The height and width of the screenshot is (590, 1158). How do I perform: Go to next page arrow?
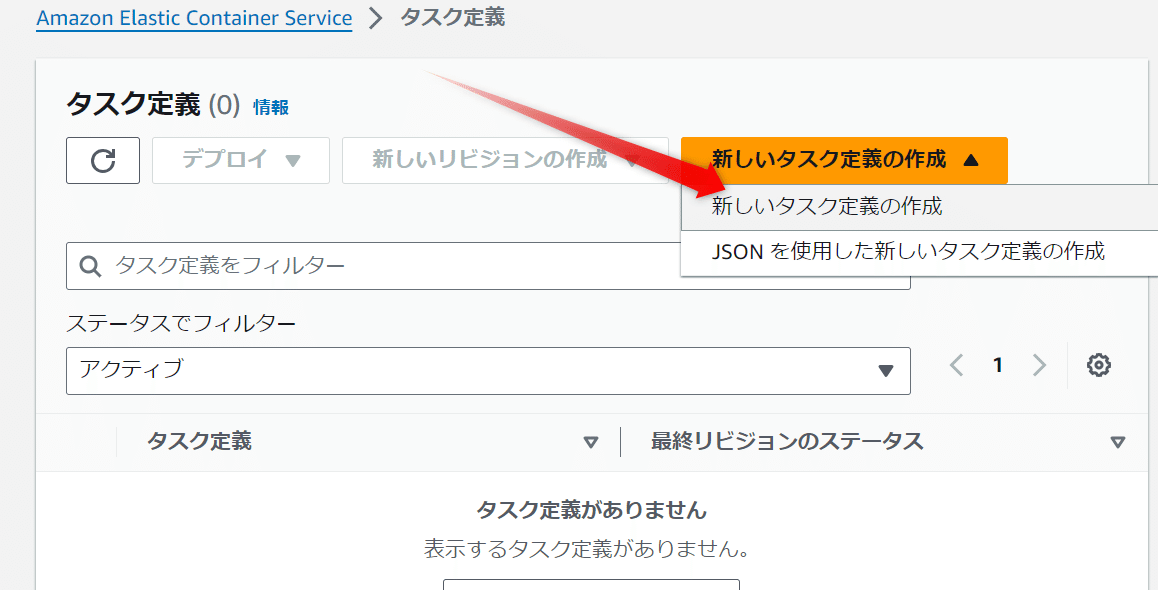(x=1039, y=365)
